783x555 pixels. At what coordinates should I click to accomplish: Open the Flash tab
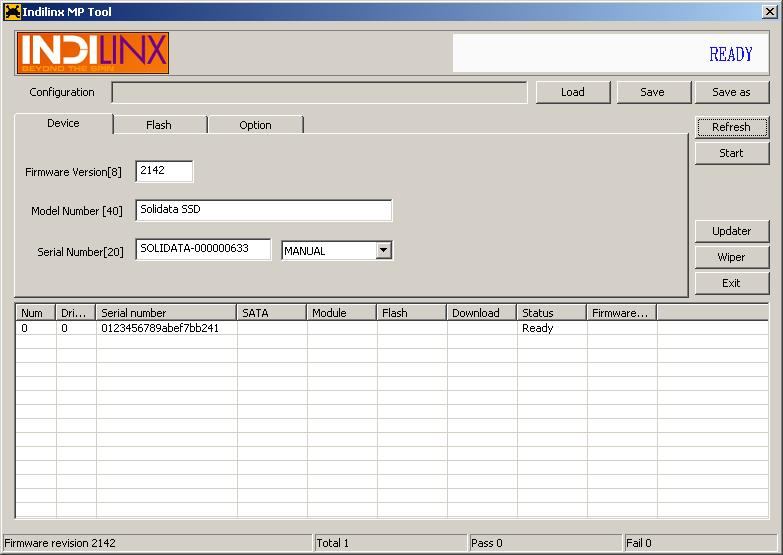coord(159,125)
